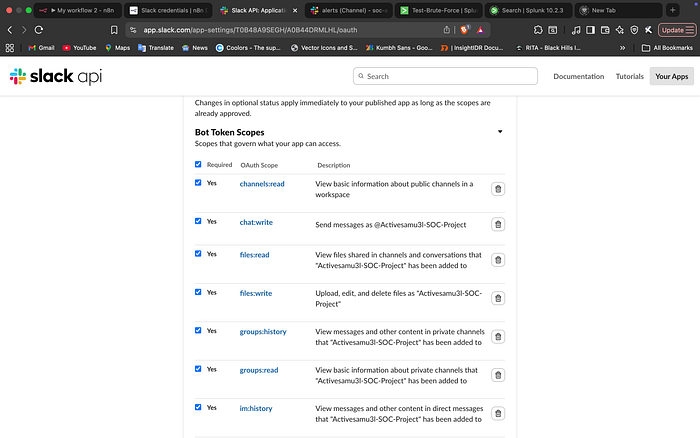Toggle the Required checkbox for chat:write
700x438 pixels.
click(x=198, y=221)
